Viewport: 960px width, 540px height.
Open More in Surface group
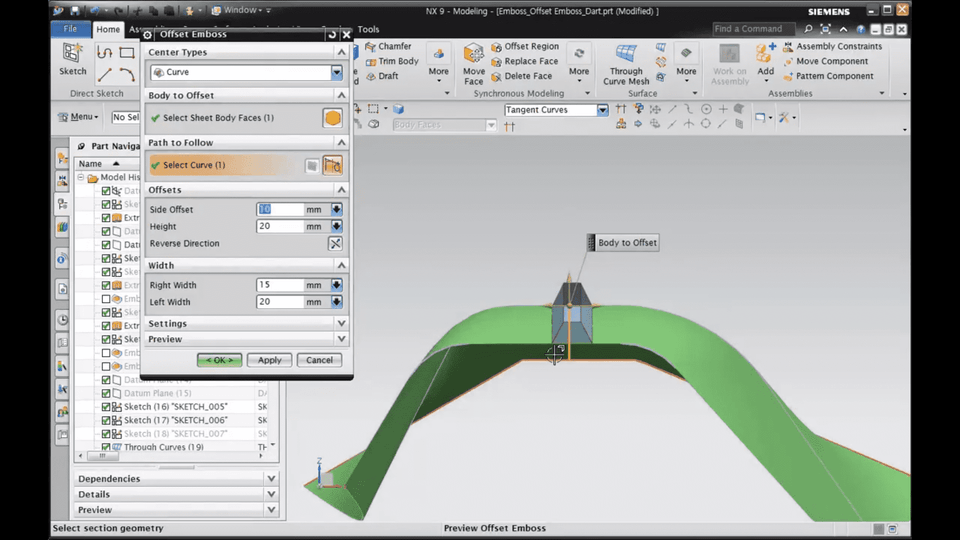click(686, 64)
